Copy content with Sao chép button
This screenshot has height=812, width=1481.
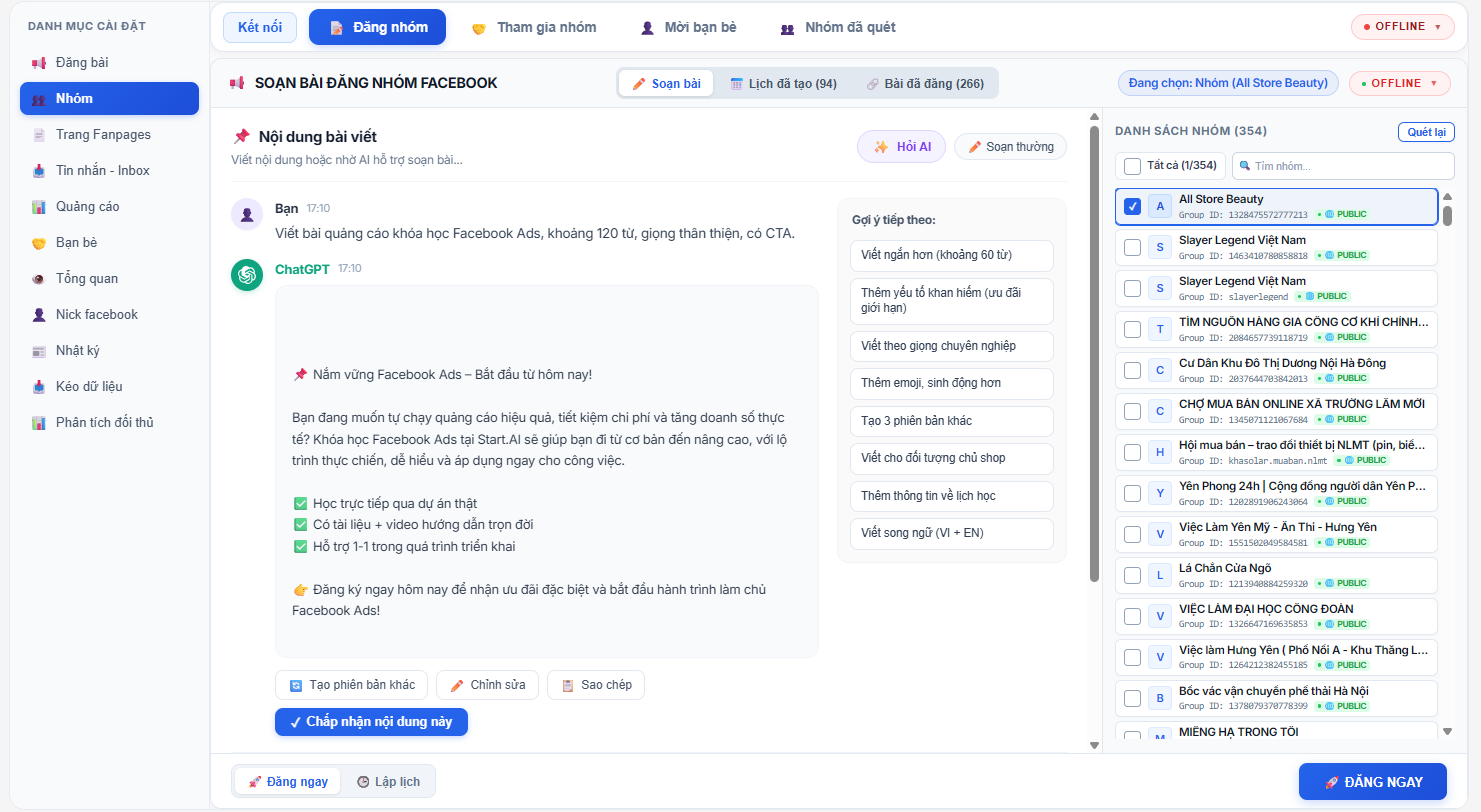point(596,685)
